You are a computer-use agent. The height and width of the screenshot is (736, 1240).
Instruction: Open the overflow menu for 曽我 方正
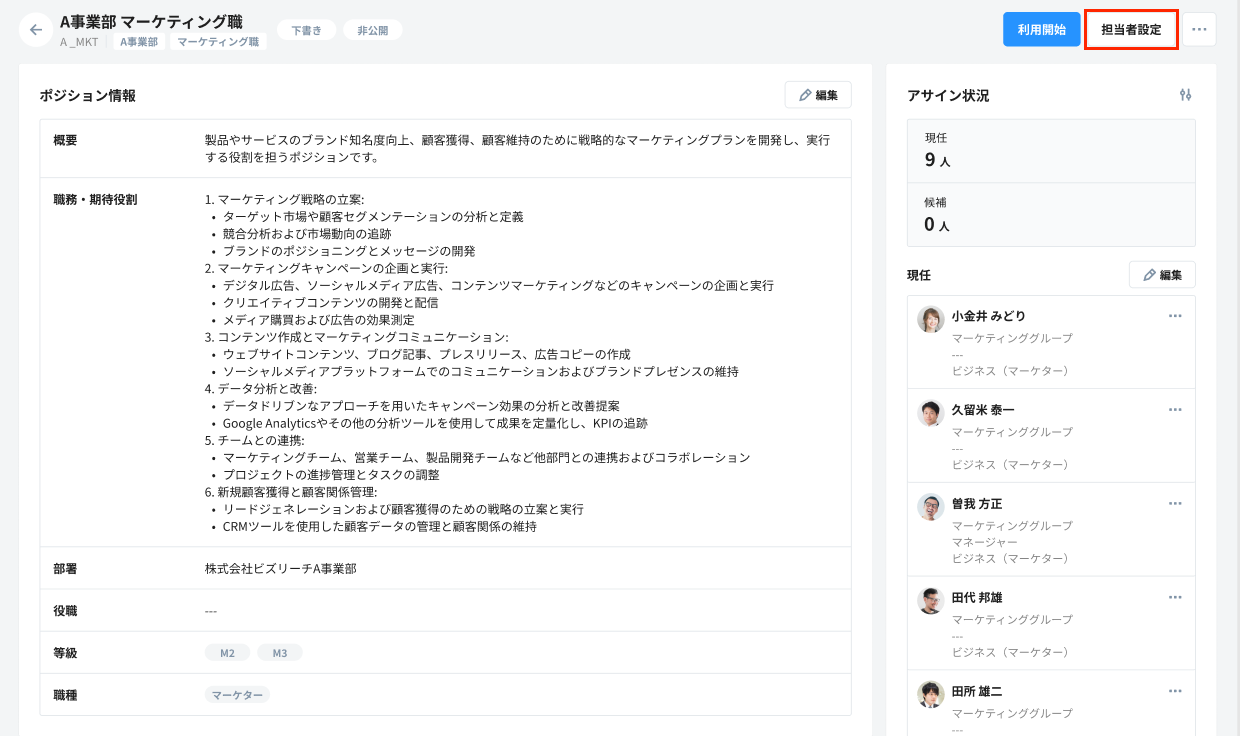pos(1177,504)
